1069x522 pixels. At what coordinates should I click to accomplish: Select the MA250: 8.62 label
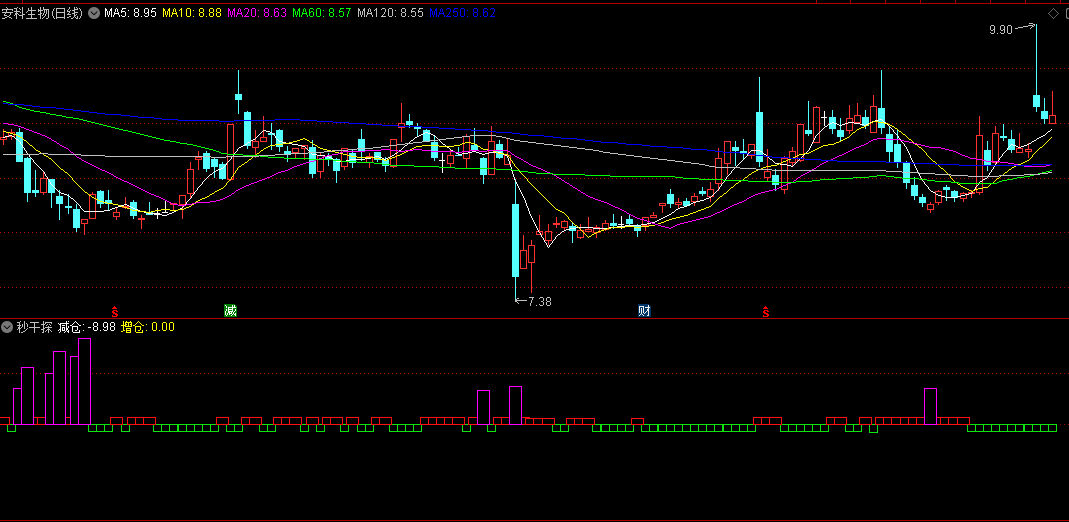(462, 13)
